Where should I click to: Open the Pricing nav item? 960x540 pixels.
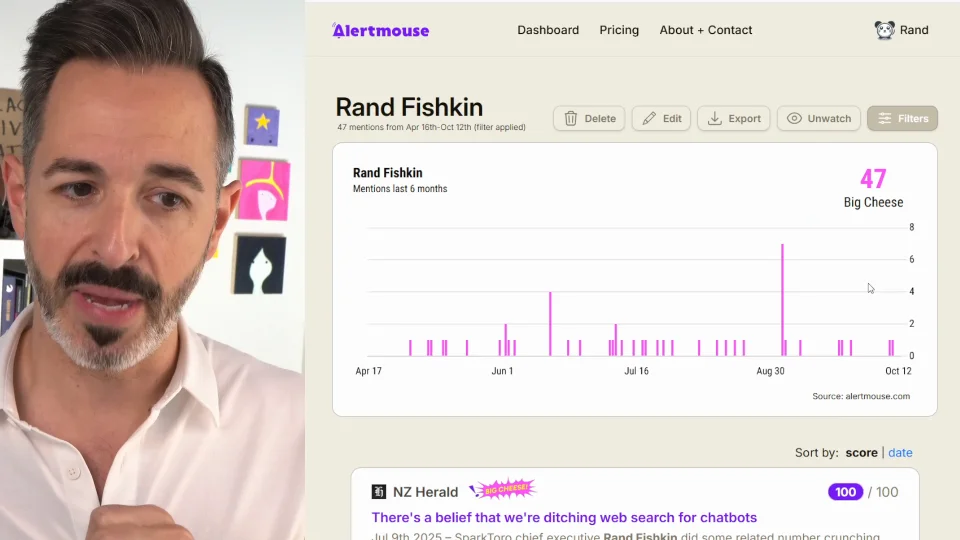tap(619, 30)
